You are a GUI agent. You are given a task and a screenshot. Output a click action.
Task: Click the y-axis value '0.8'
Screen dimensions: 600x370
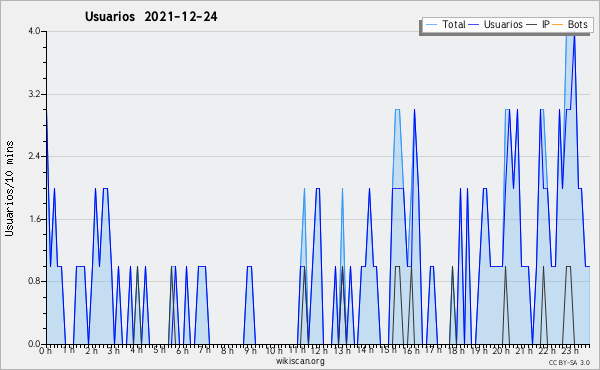click(x=34, y=282)
